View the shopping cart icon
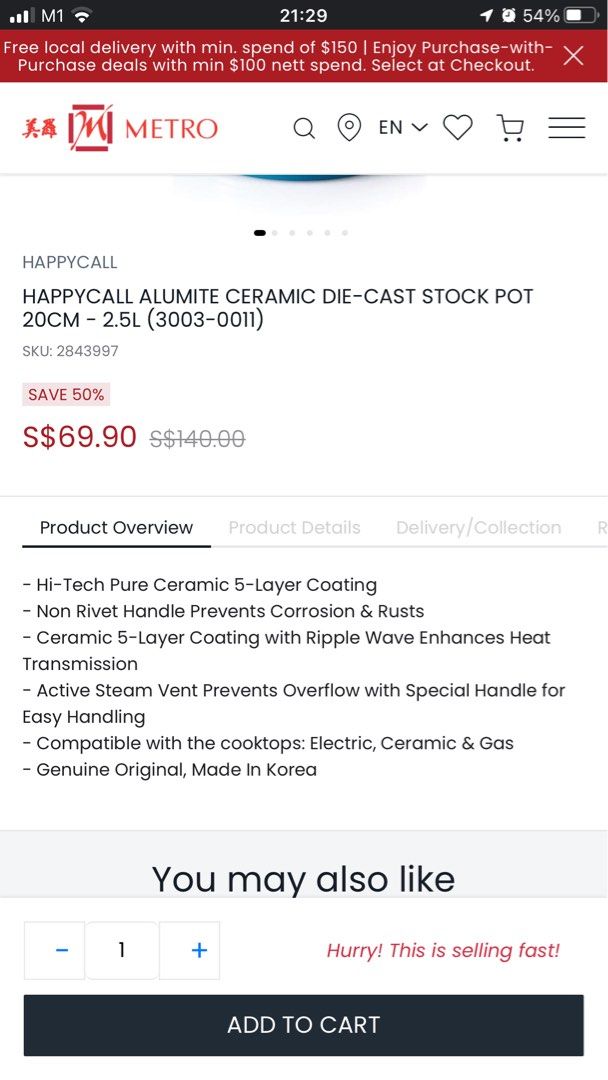 [x=510, y=127]
